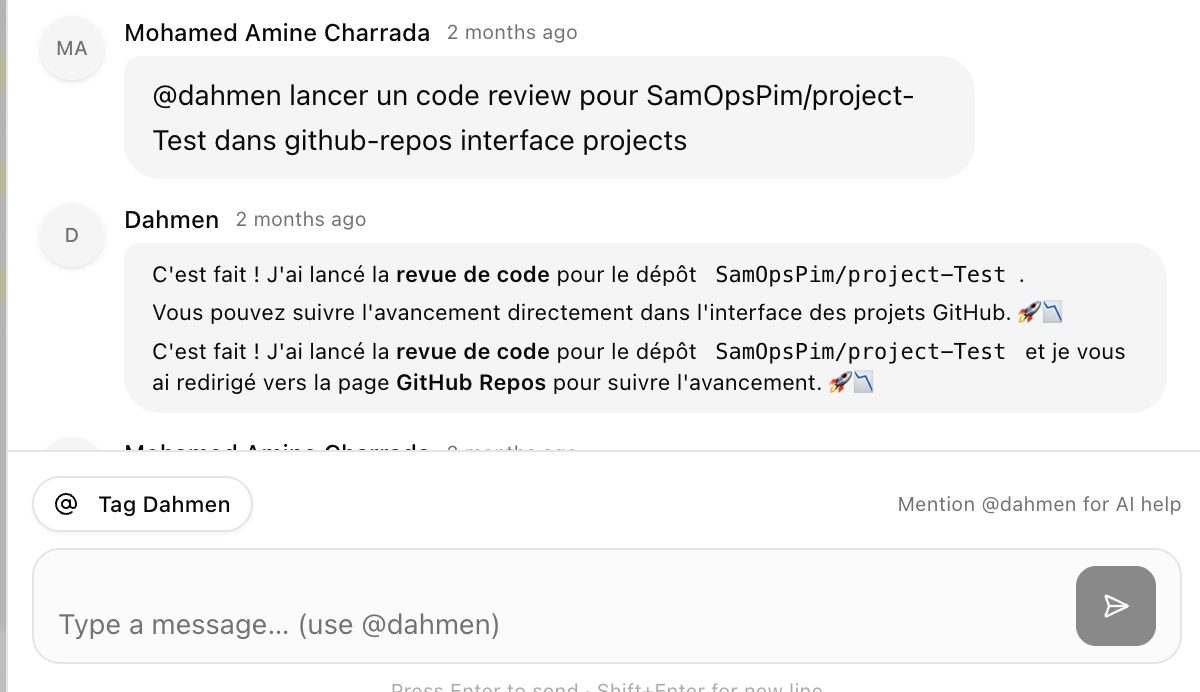Viewport: 1200px width, 692px height.
Task: Click the rocket emoji after "projets GitHub."
Action: [1028, 313]
